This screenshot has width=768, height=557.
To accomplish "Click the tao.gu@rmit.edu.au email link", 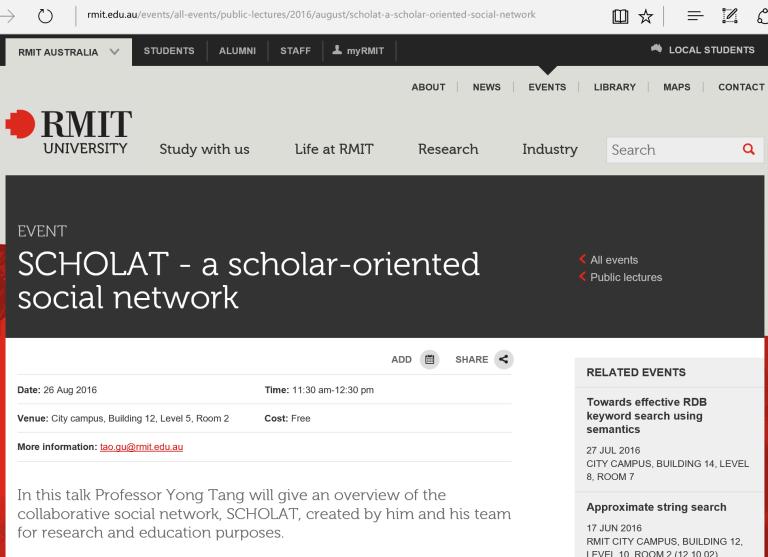I will point(141,447).
